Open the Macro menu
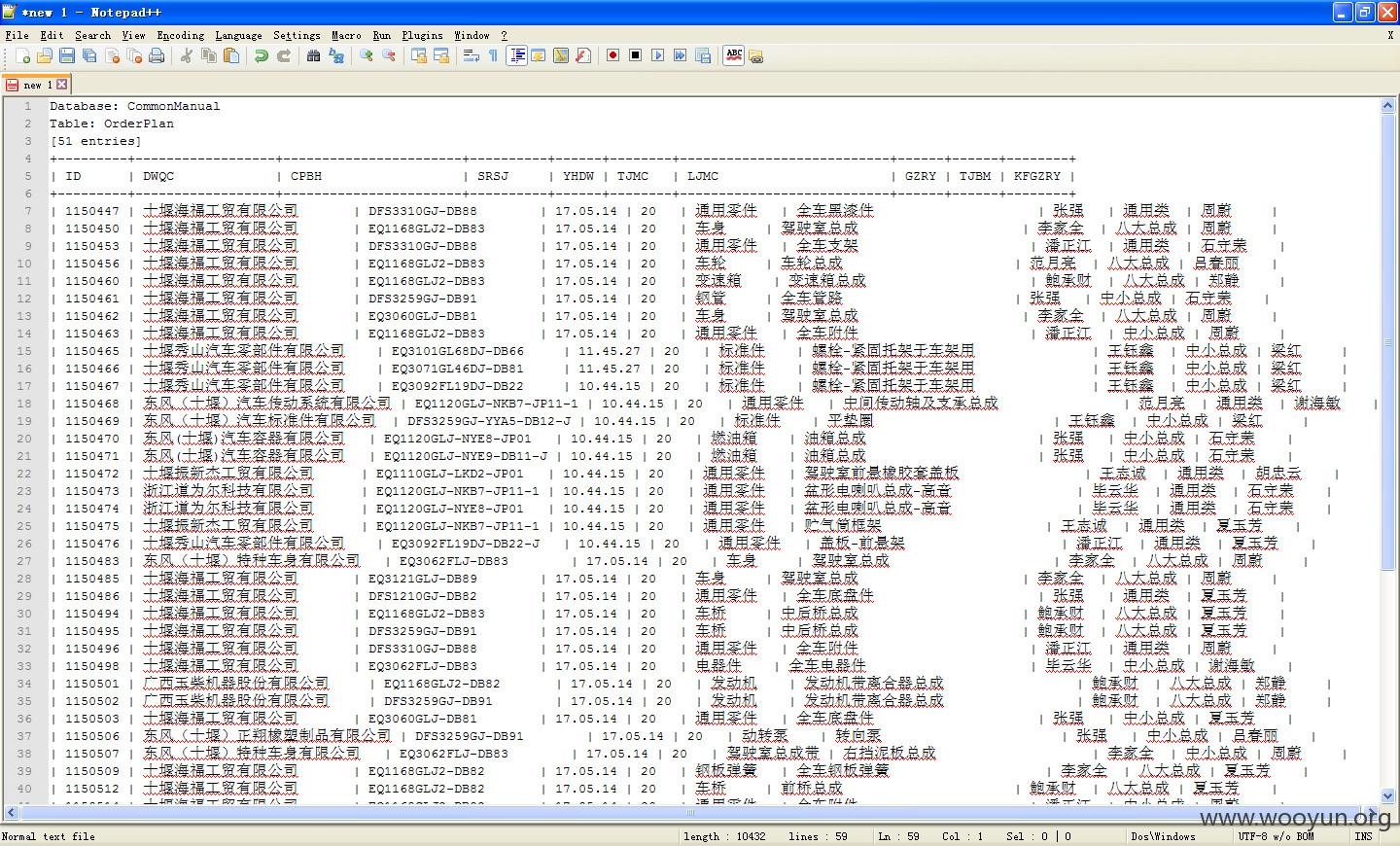 point(346,35)
